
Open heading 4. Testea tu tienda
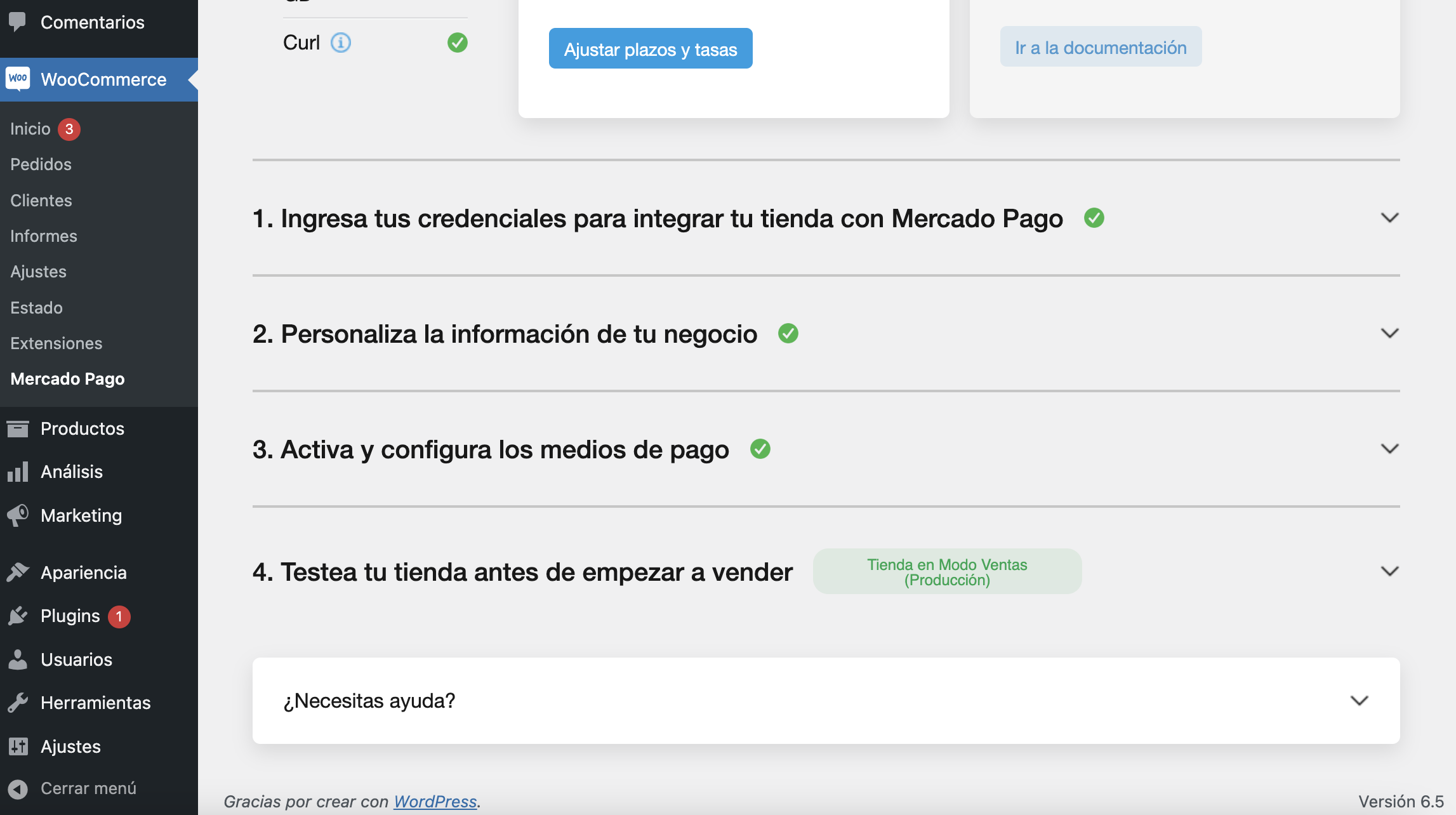tap(522, 572)
